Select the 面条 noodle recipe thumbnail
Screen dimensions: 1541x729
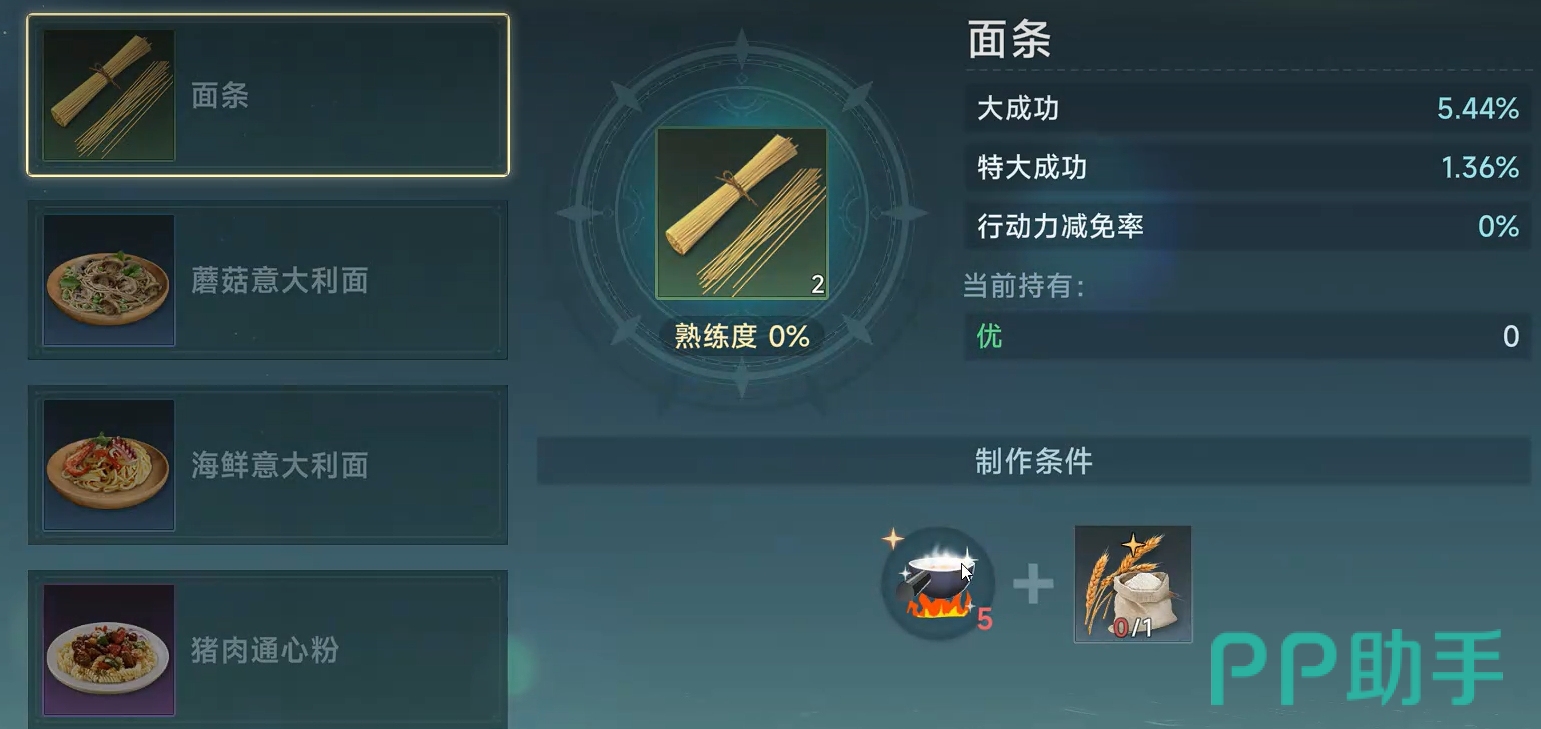coord(109,95)
